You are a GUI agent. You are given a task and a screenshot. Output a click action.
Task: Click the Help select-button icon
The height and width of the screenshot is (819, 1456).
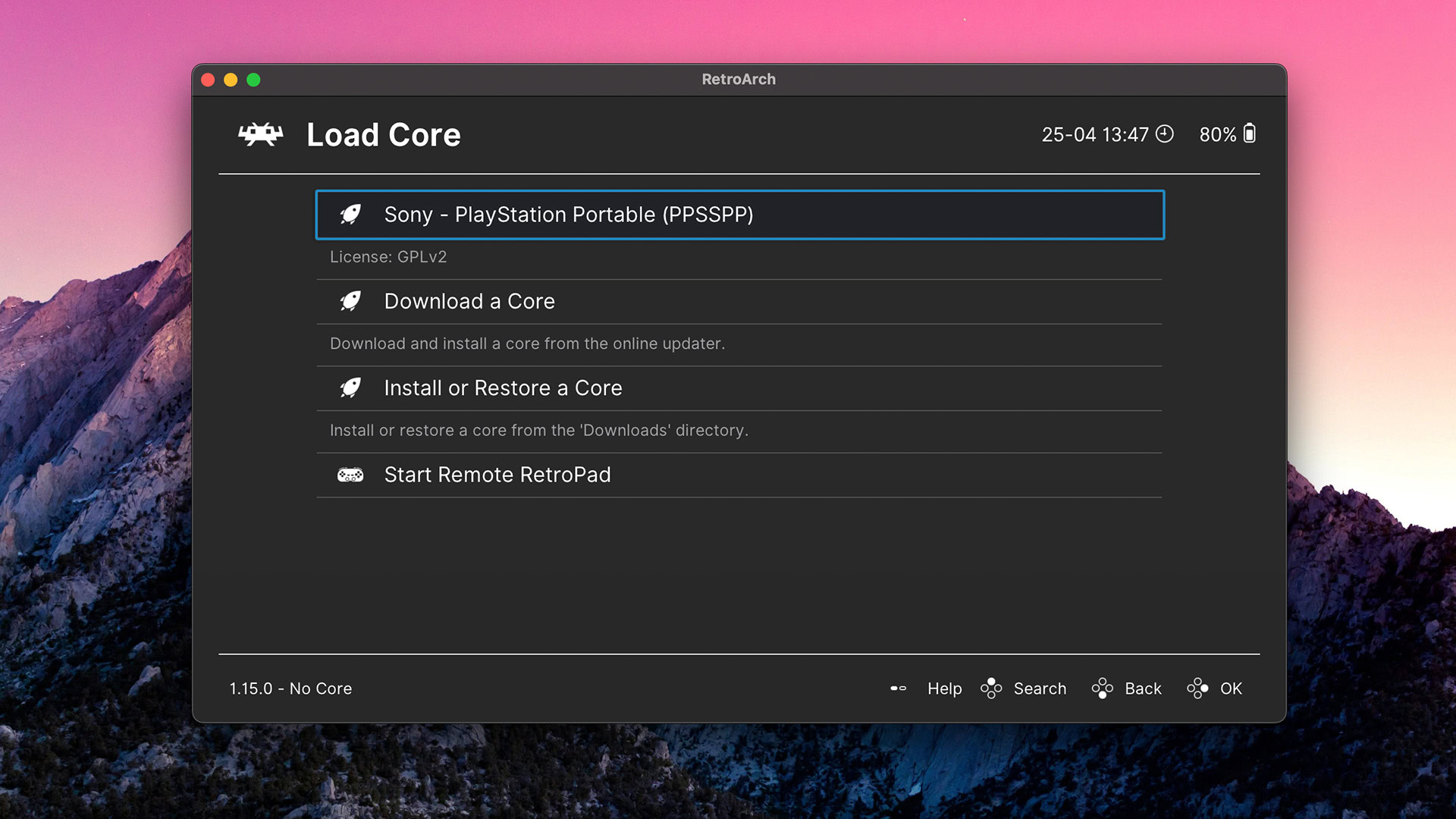click(x=899, y=689)
